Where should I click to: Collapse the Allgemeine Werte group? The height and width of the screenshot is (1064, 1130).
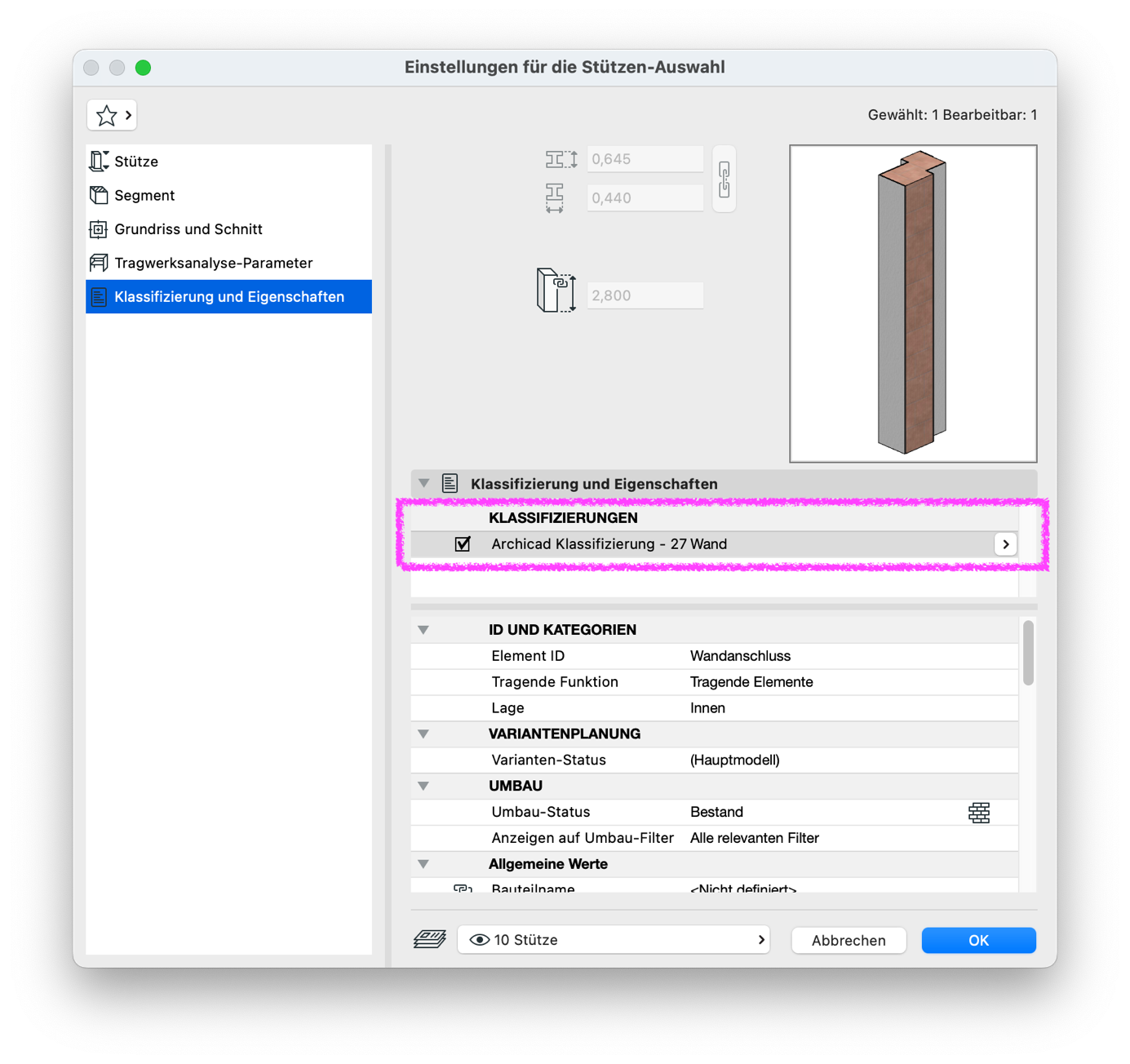coord(423,864)
